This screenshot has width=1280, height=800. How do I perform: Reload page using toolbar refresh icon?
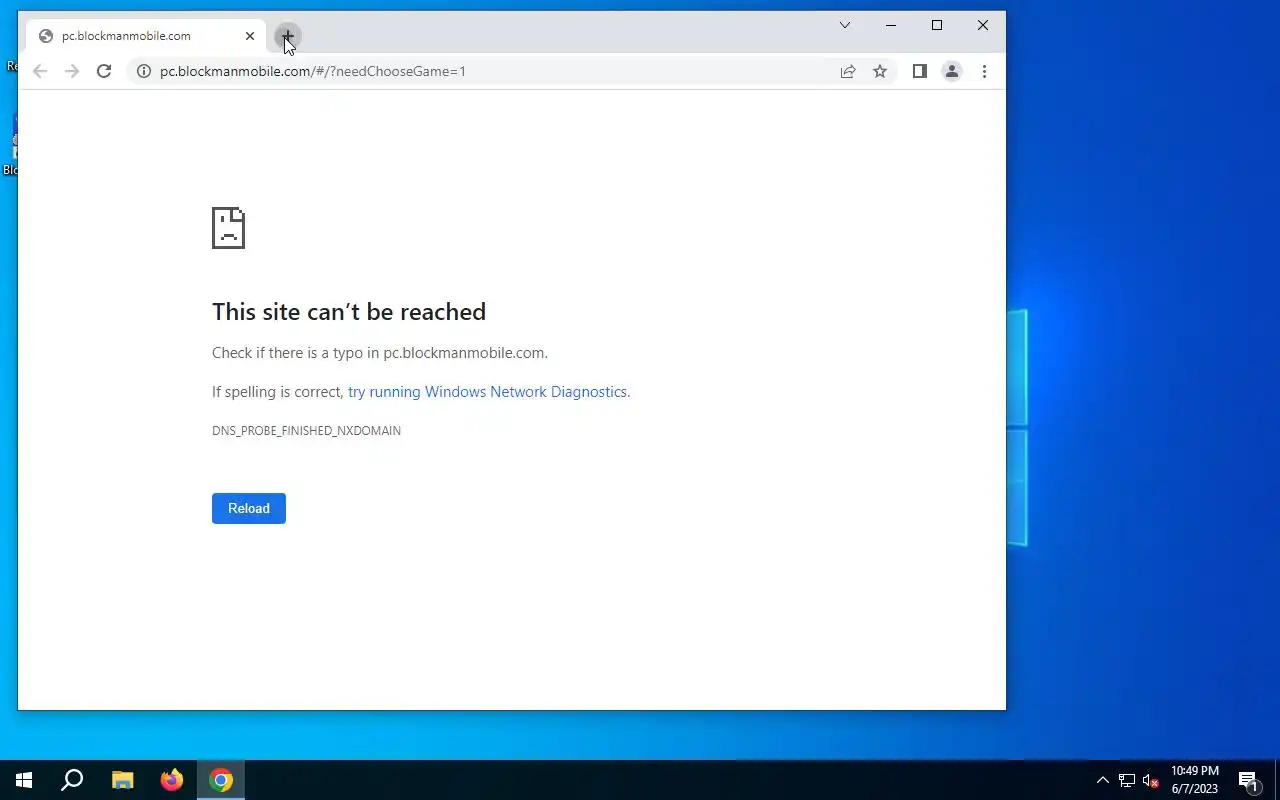pyautogui.click(x=104, y=71)
